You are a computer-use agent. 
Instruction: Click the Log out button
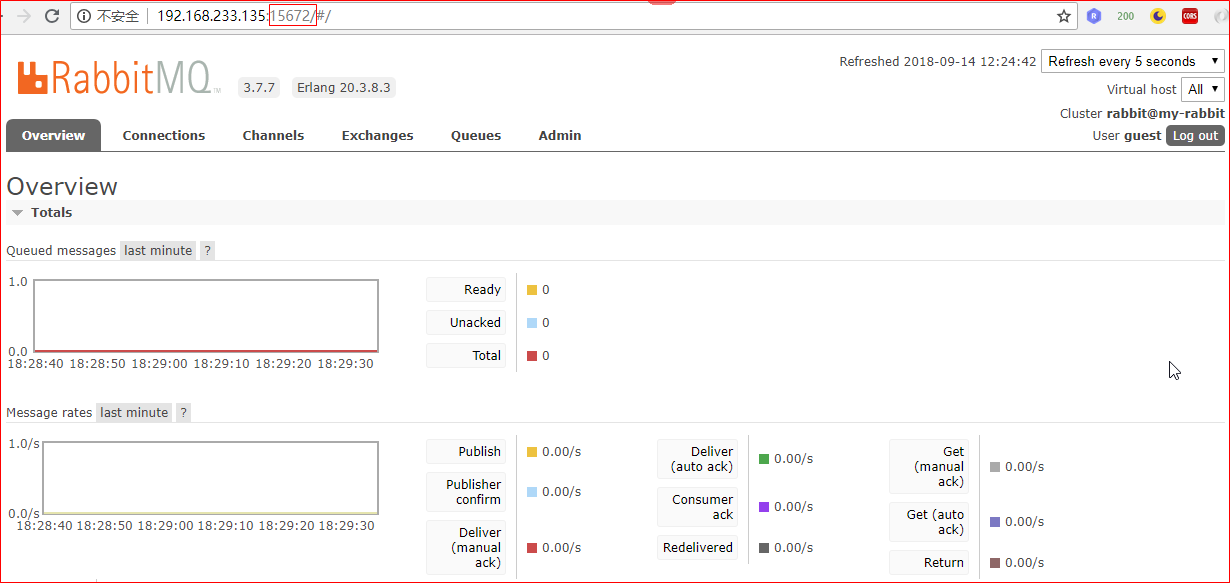[x=1195, y=136]
